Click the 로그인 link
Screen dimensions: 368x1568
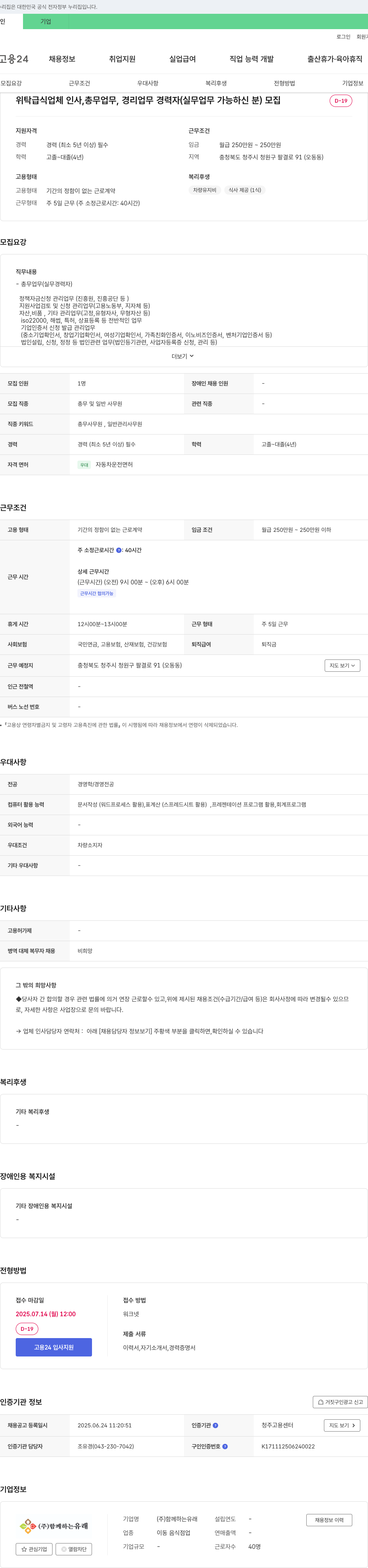[x=343, y=36]
